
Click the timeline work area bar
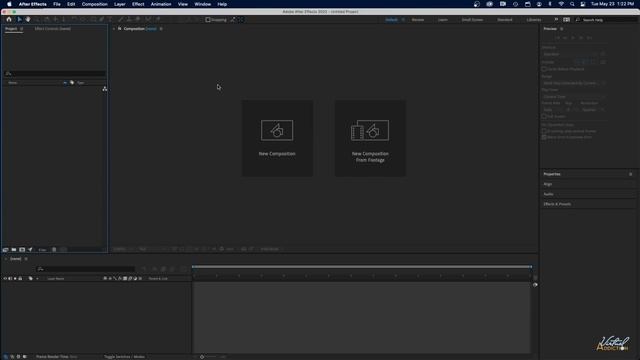coord(362,267)
